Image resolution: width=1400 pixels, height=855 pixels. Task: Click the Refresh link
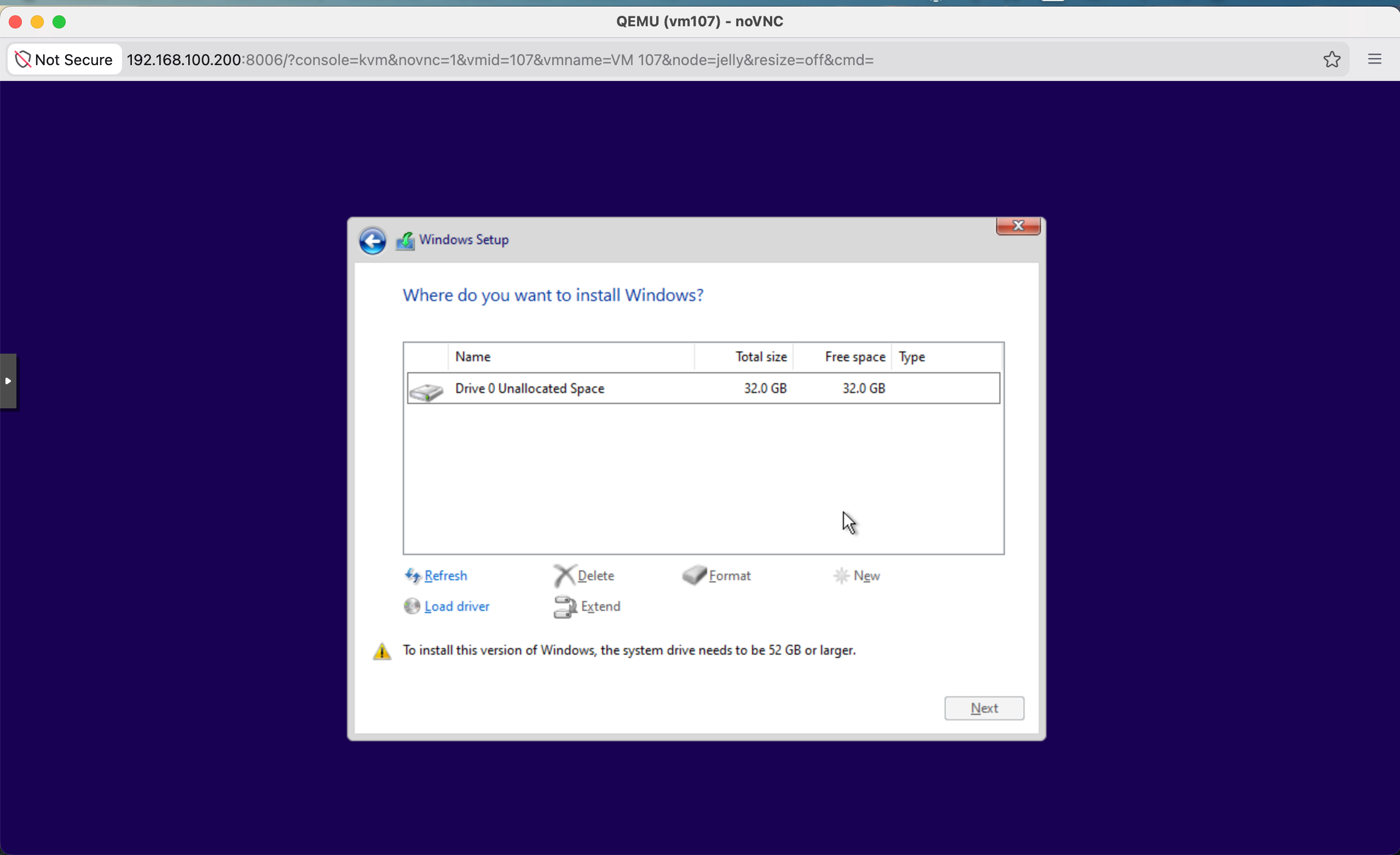446,575
